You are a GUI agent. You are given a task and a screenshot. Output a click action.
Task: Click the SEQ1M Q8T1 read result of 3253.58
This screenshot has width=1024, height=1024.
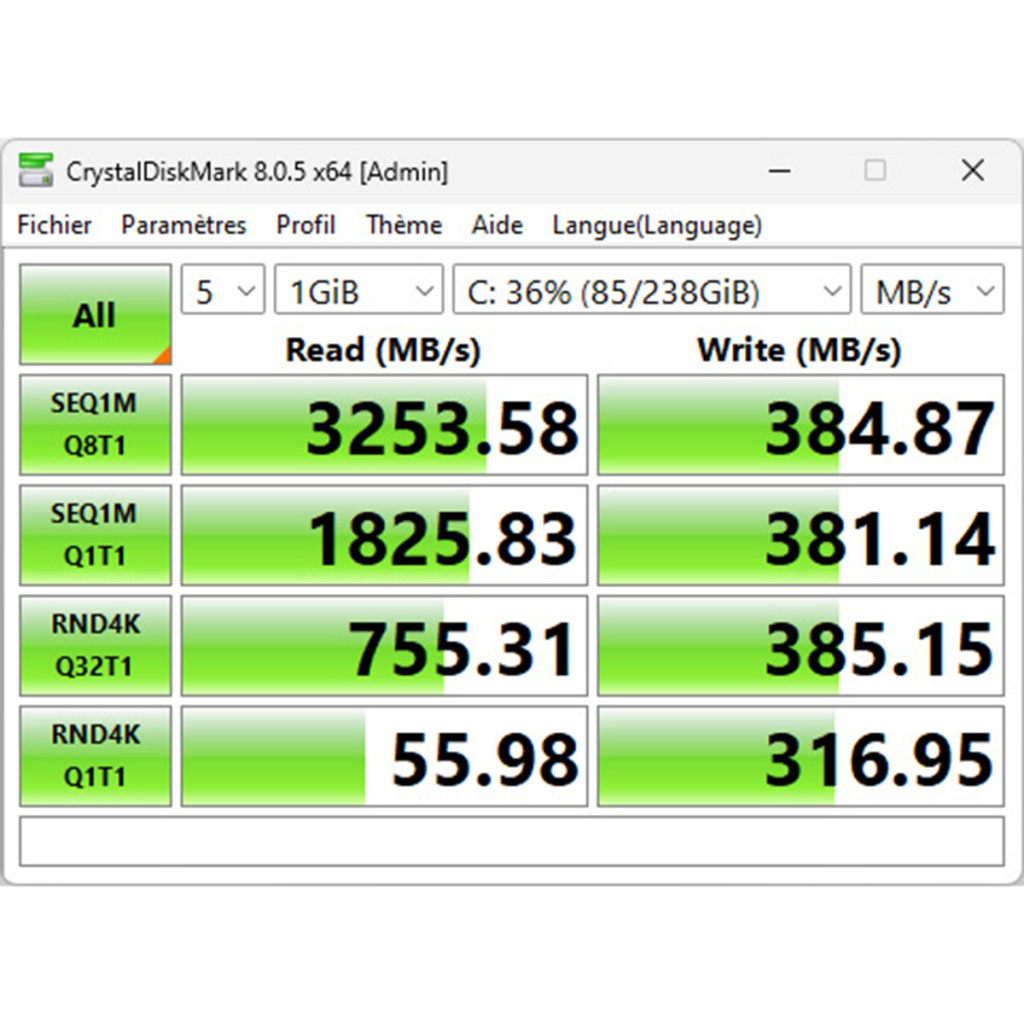point(383,424)
